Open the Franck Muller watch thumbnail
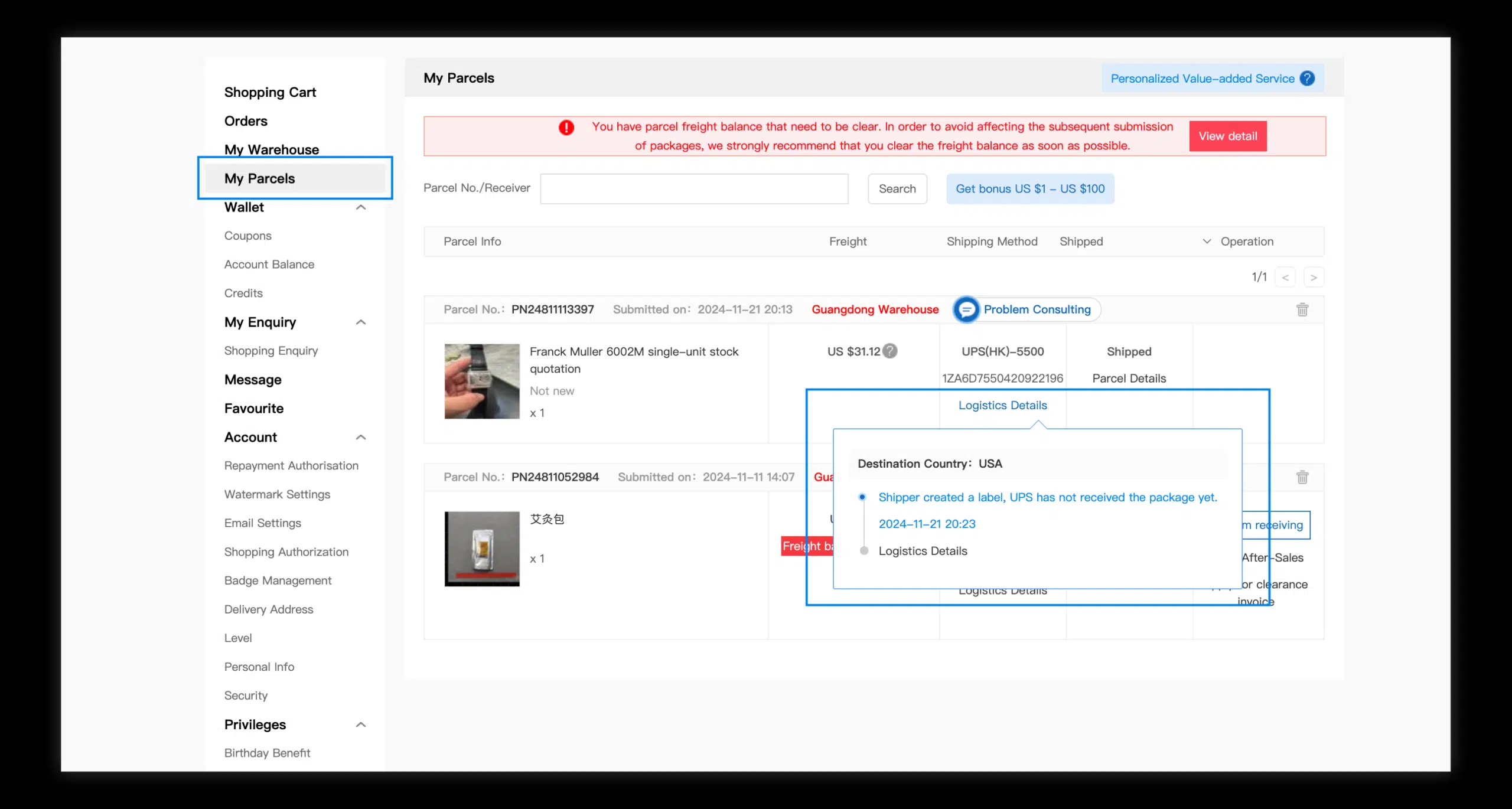This screenshot has width=1512, height=809. 482,381
